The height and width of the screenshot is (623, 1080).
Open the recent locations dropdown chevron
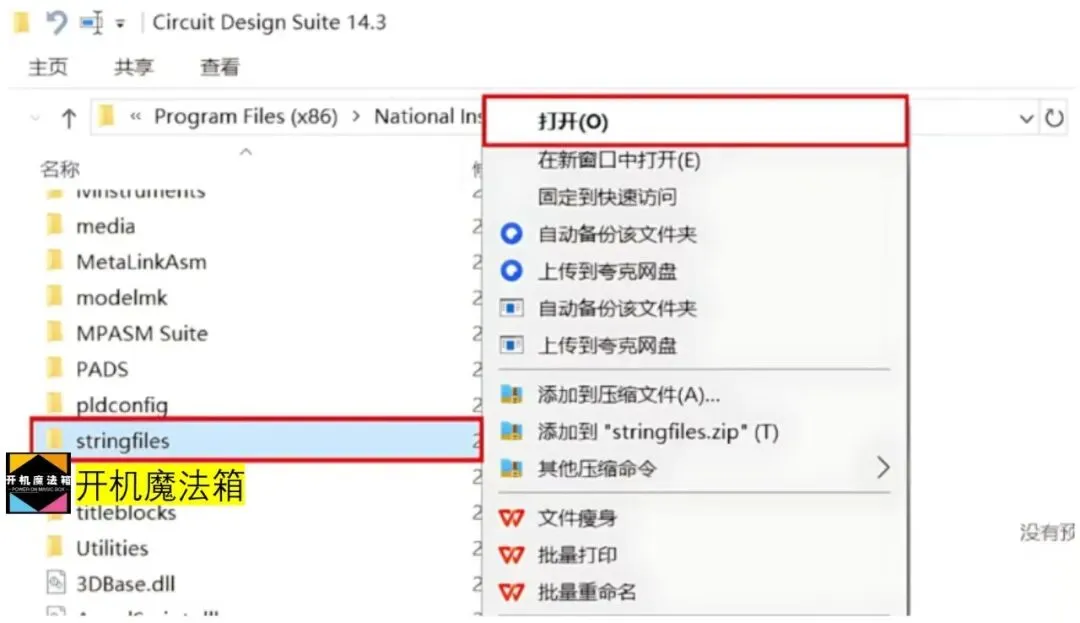point(35,118)
